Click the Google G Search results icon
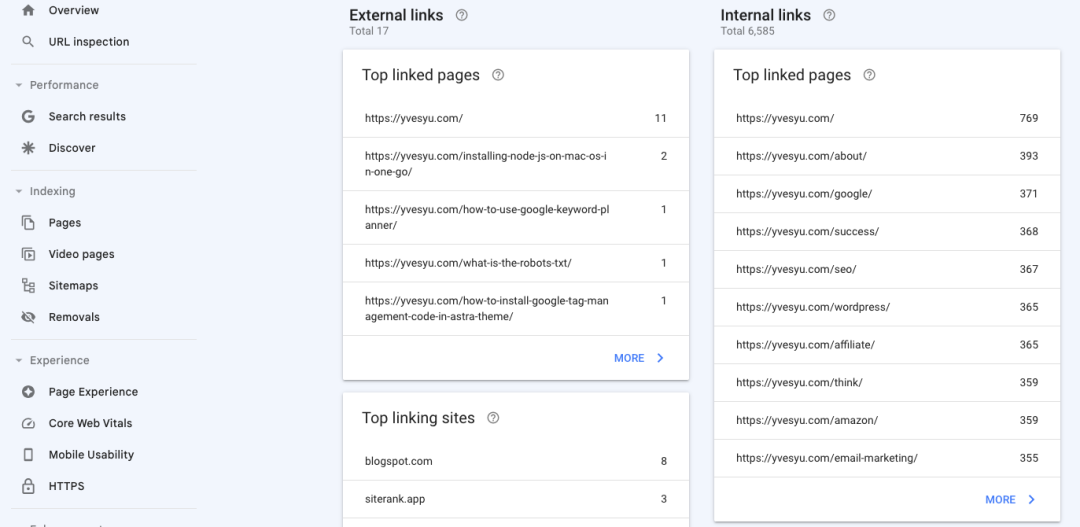The image size is (1080, 527). click(x=28, y=116)
